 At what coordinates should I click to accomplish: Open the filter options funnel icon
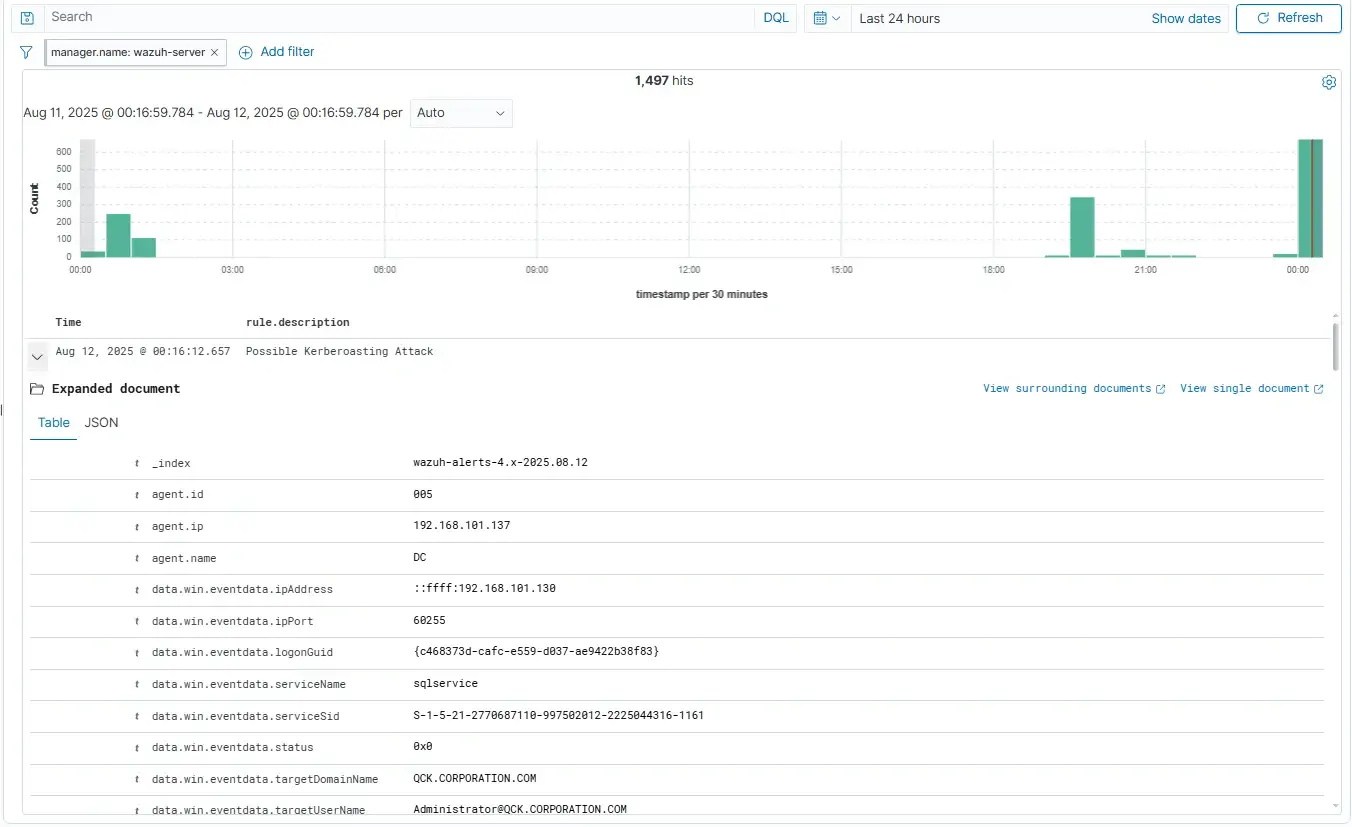[x=25, y=52]
